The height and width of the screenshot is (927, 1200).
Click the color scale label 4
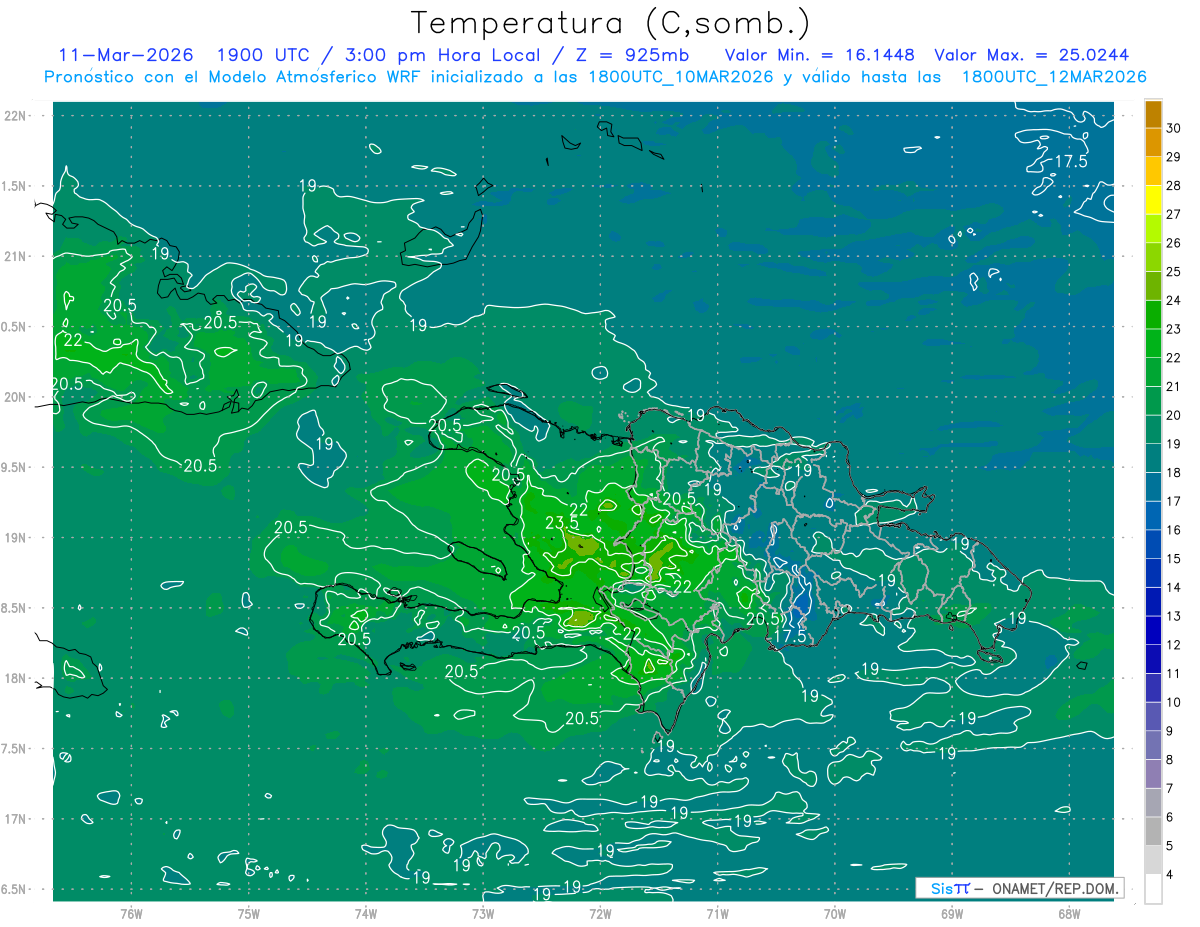click(1171, 875)
